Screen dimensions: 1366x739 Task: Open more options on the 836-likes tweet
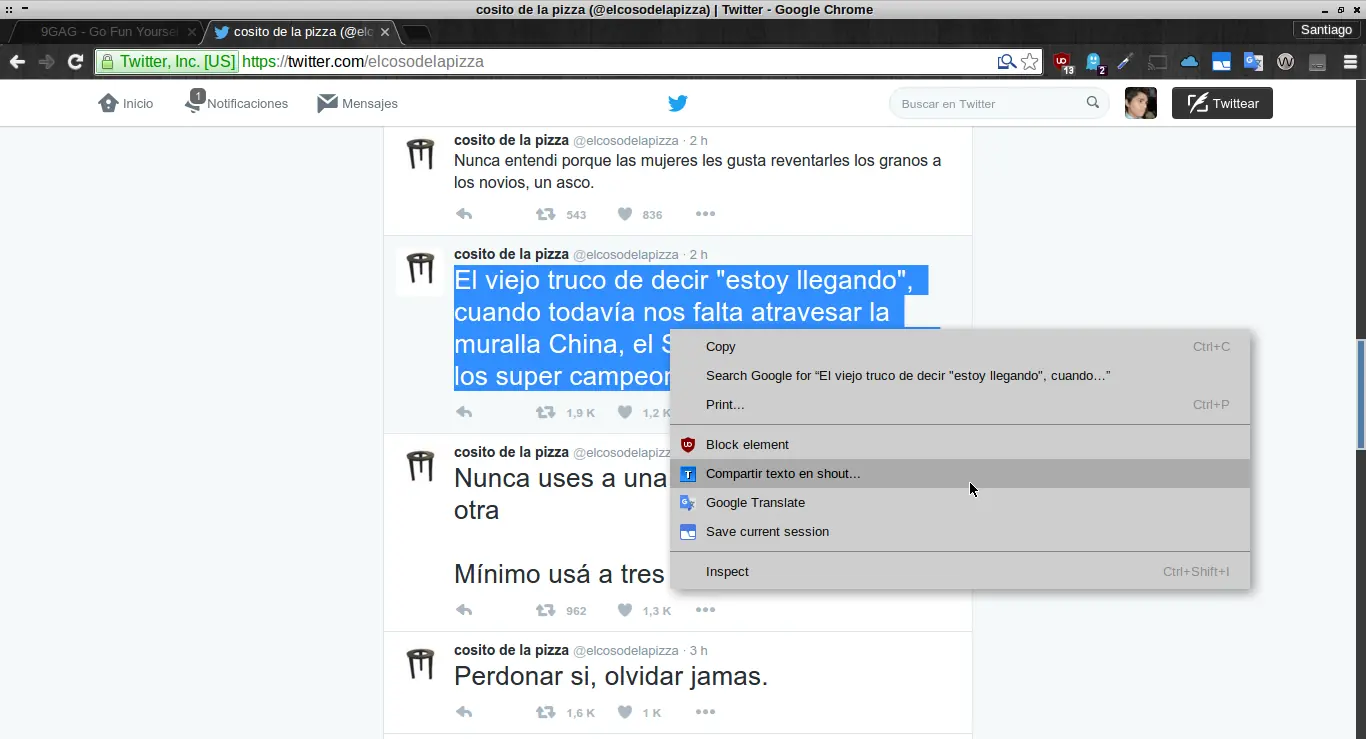tap(705, 214)
